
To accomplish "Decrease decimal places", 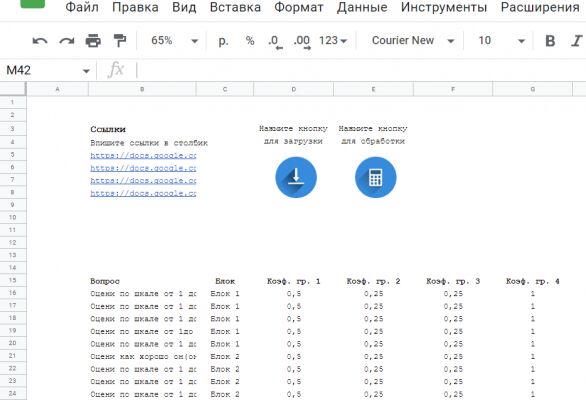I will 275,41.
